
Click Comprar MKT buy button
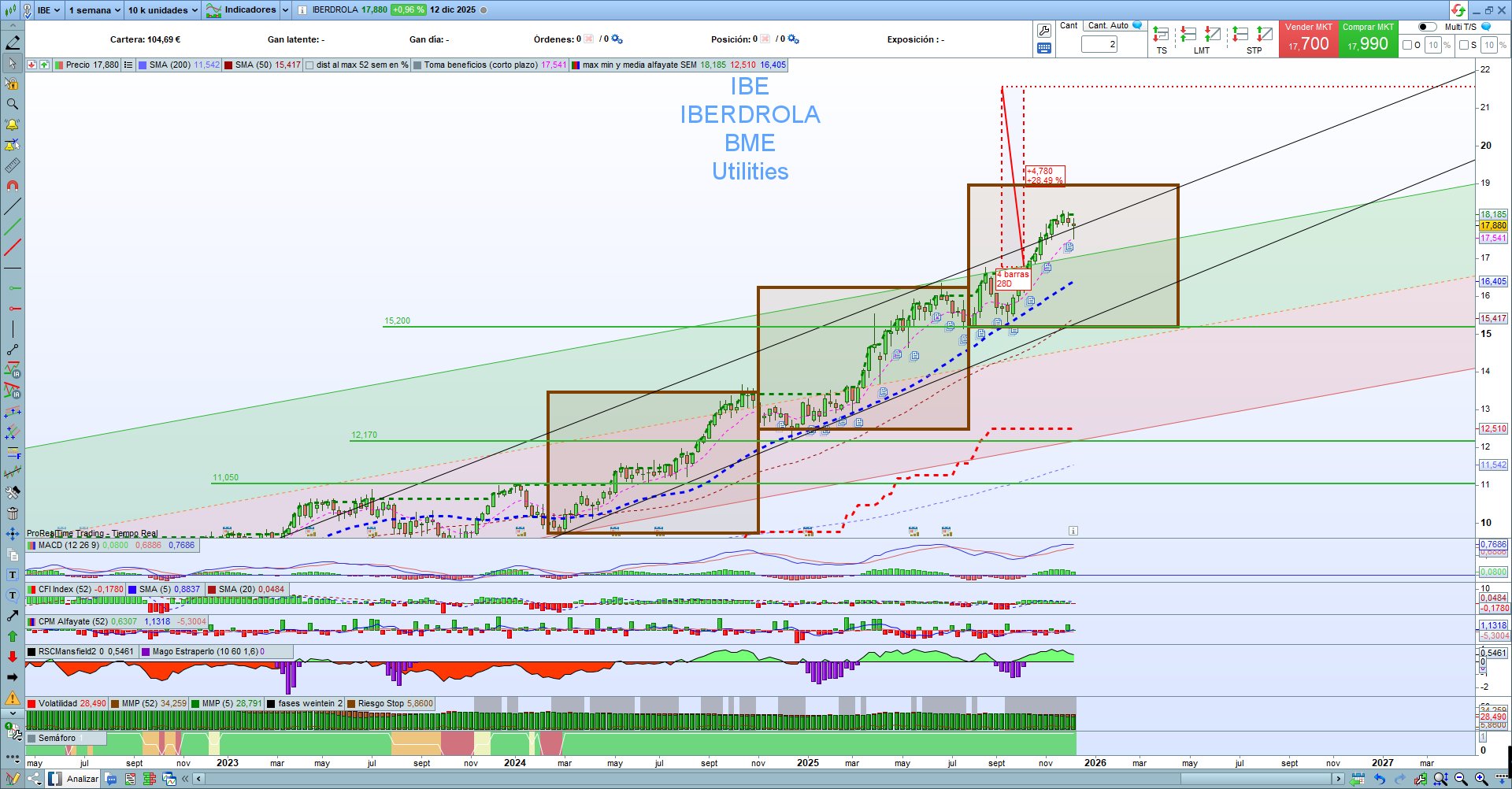1368,39
